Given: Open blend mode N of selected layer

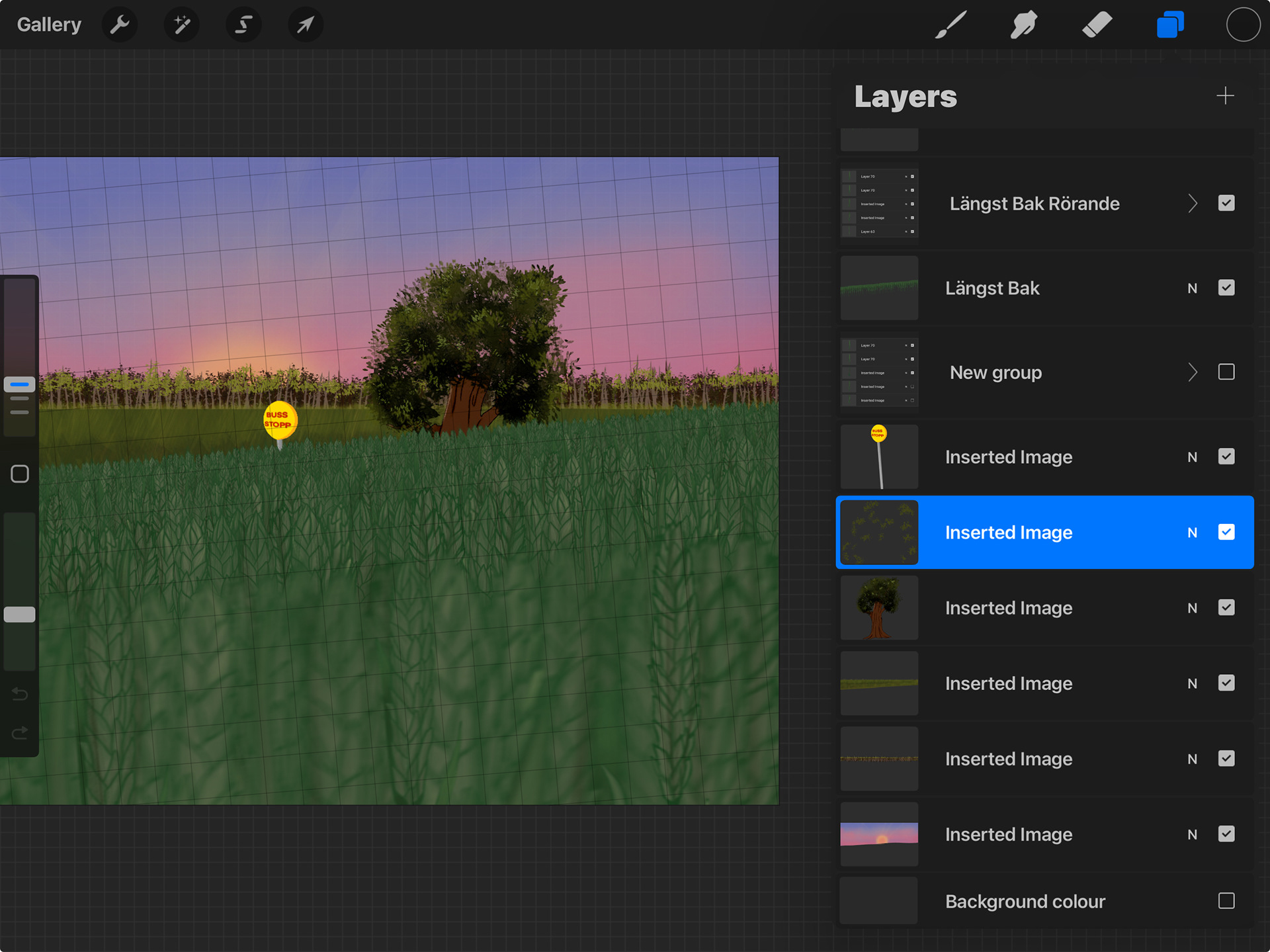Looking at the screenshot, I should [x=1192, y=533].
